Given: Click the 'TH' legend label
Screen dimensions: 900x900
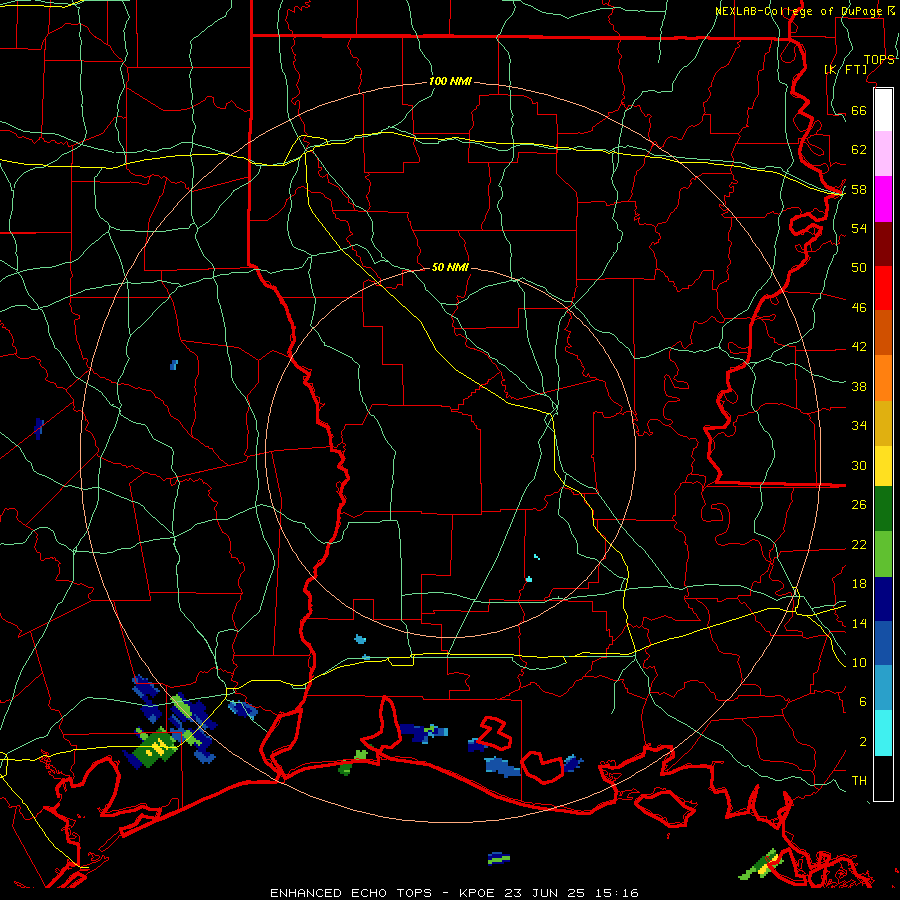Looking at the screenshot, I should coord(859,781).
